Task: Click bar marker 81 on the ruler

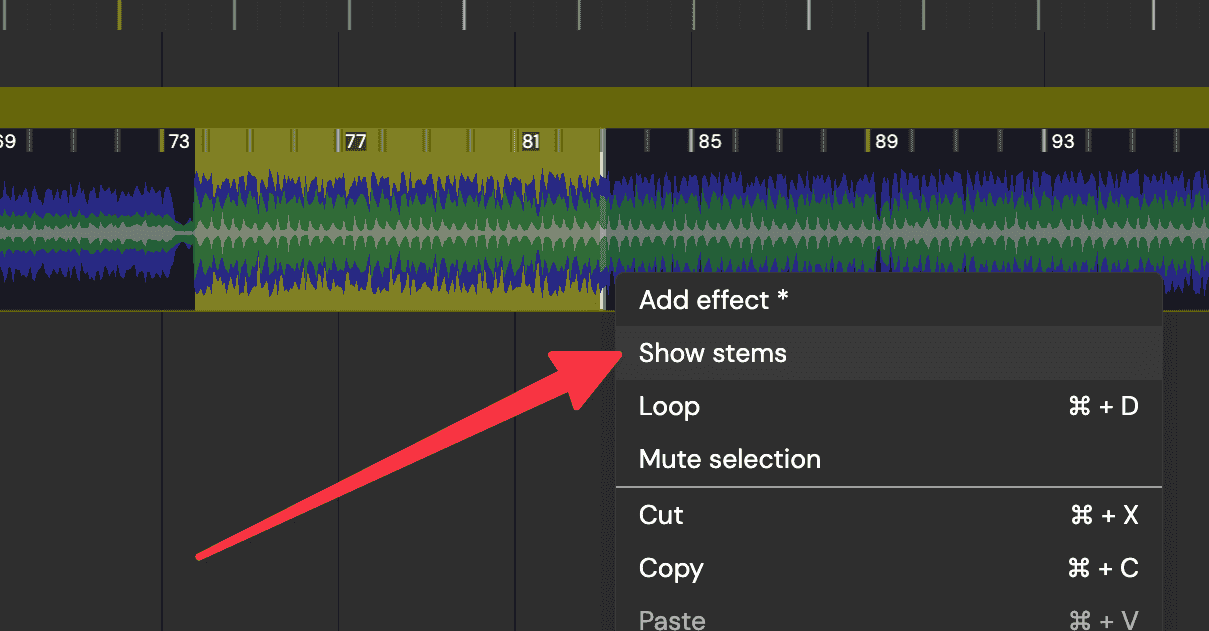Action: [531, 141]
